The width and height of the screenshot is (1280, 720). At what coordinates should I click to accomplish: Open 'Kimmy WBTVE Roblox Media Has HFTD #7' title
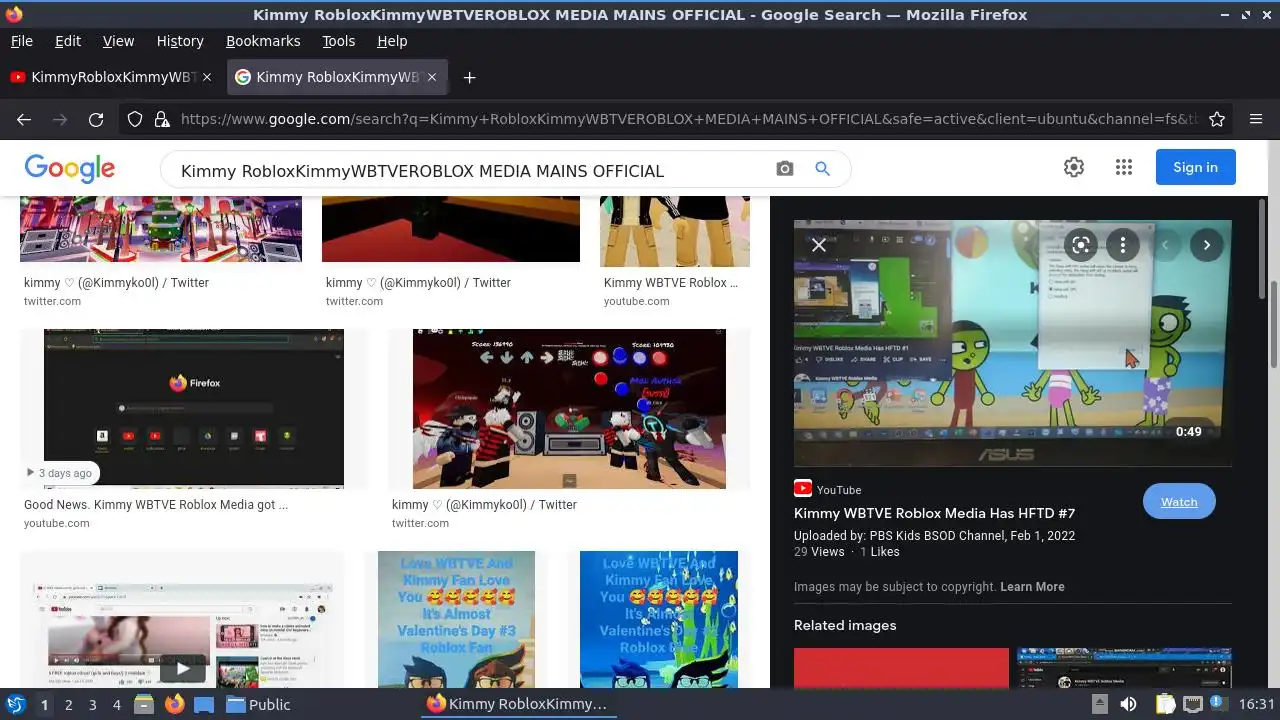pos(934,513)
